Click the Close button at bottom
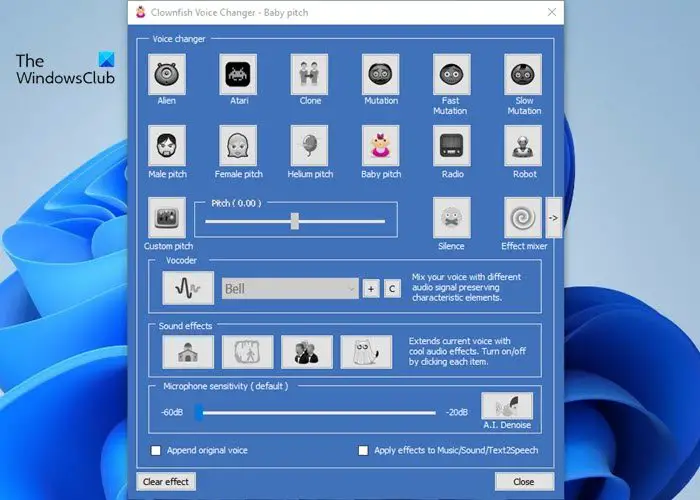The image size is (700, 500). [x=524, y=482]
